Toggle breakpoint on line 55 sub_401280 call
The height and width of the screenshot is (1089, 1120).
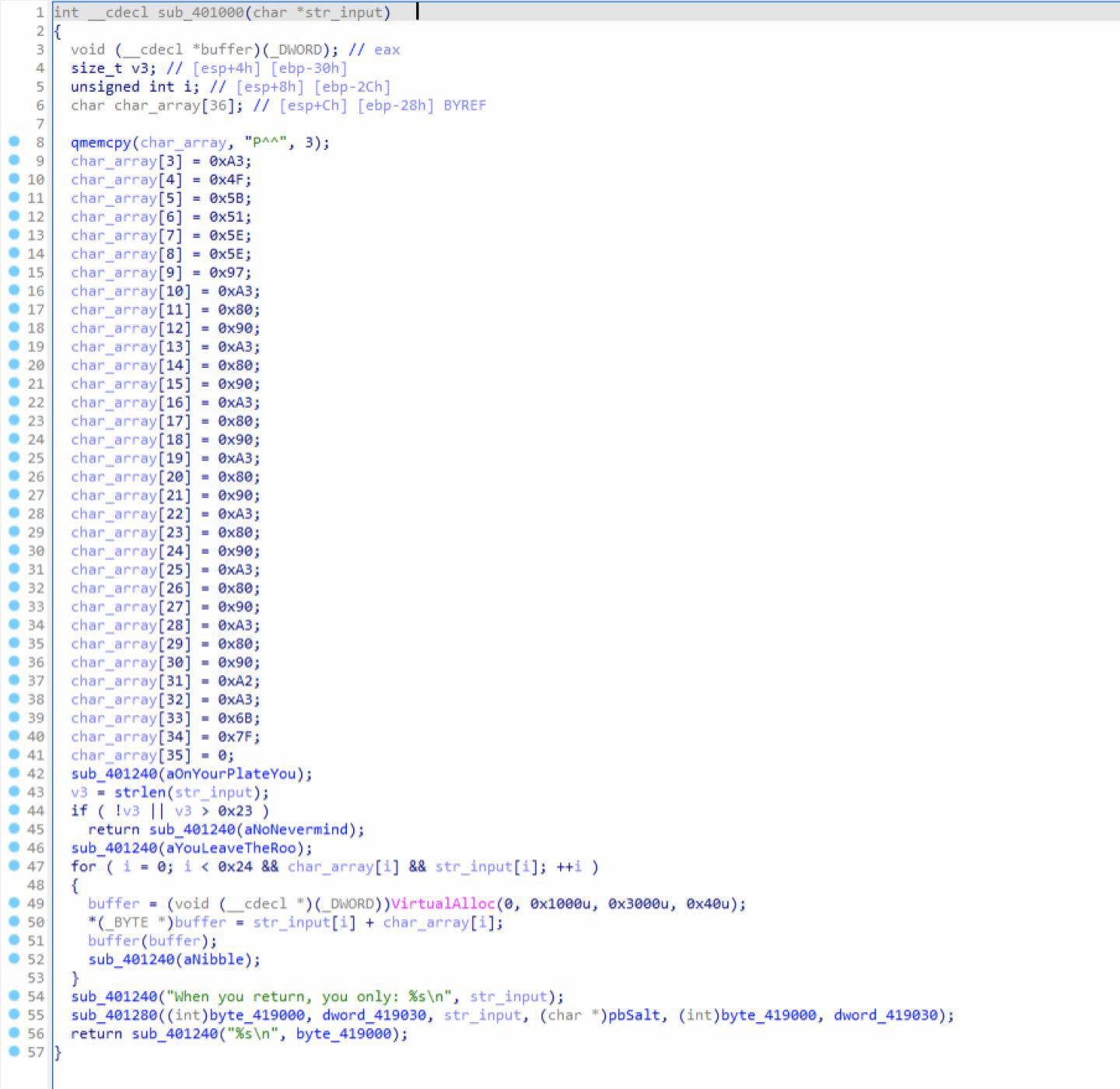(x=14, y=1014)
